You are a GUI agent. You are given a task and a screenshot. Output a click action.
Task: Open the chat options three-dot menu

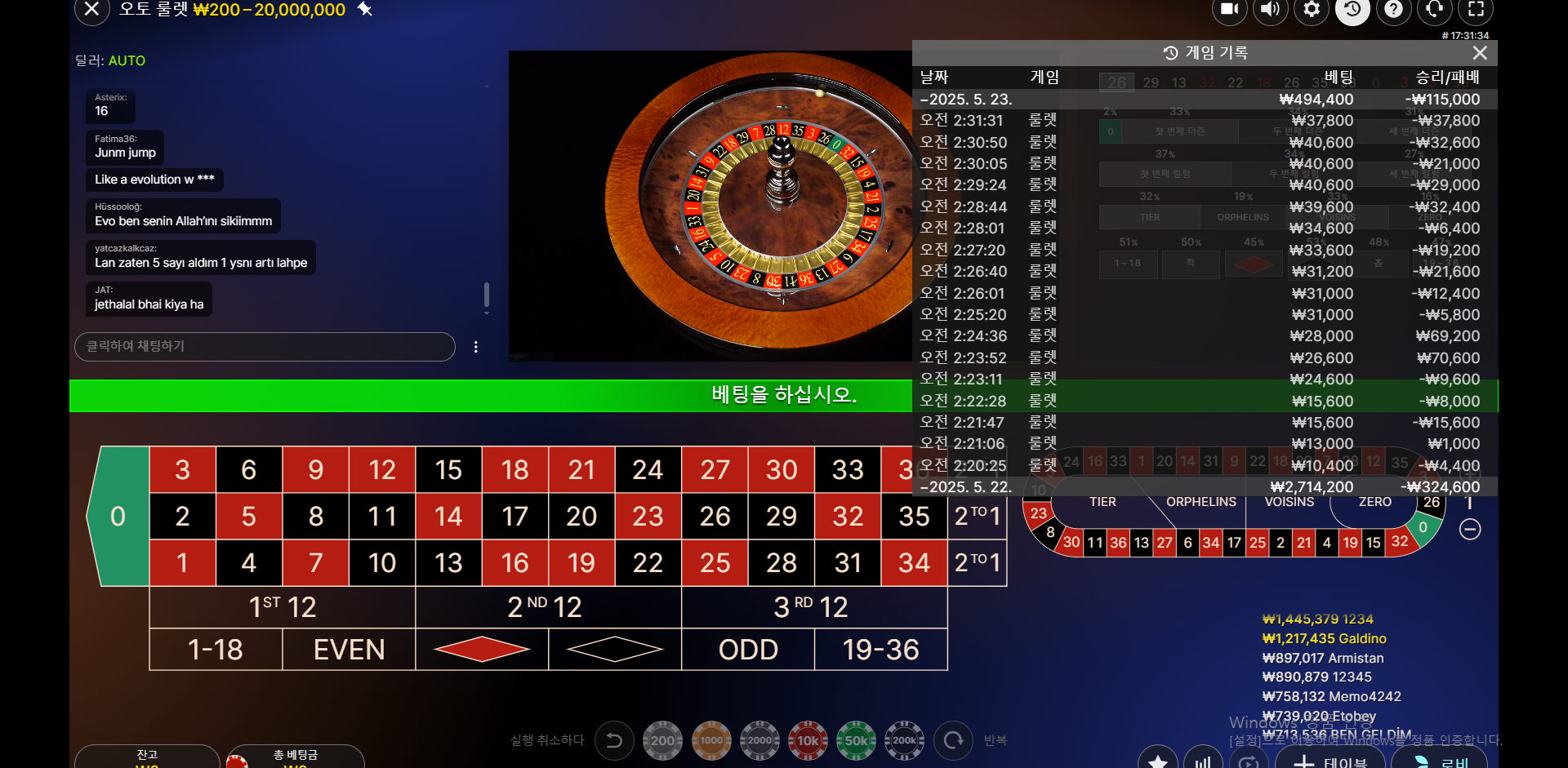(476, 347)
